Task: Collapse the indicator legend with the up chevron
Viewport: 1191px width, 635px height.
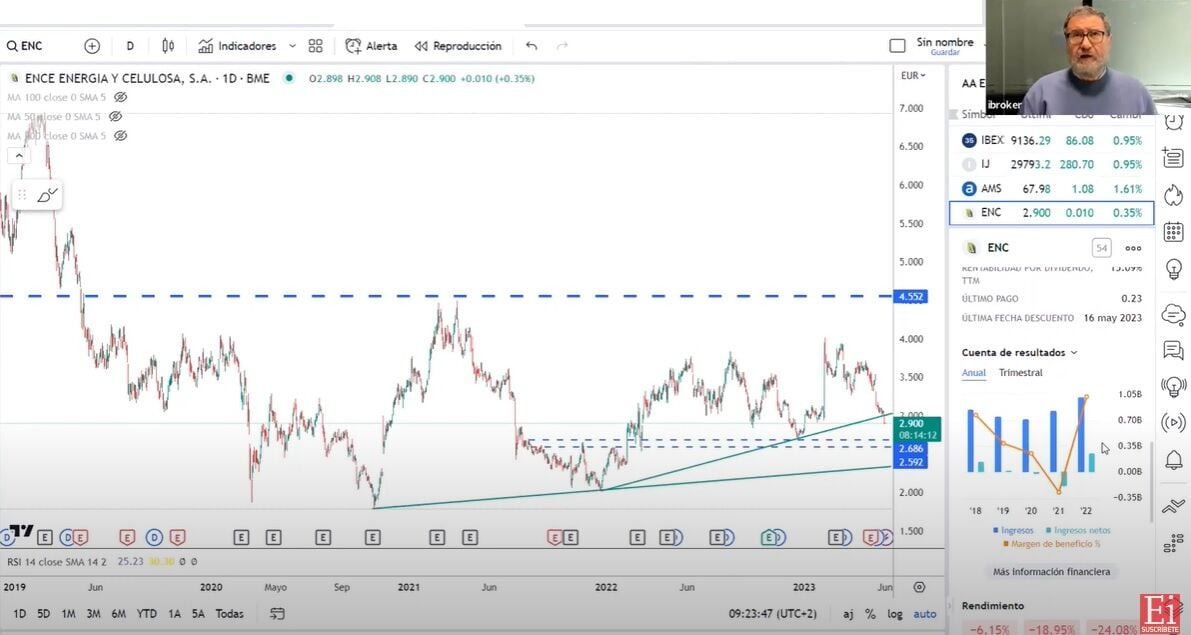Action: click(19, 156)
